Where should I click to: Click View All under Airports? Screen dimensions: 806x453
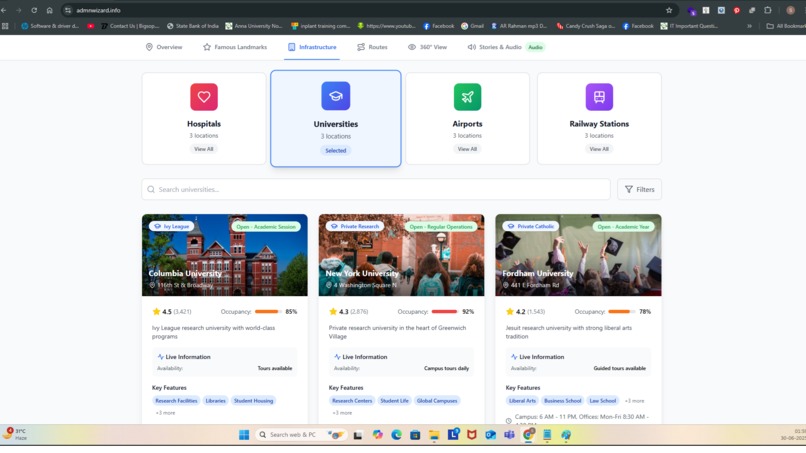click(467, 149)
